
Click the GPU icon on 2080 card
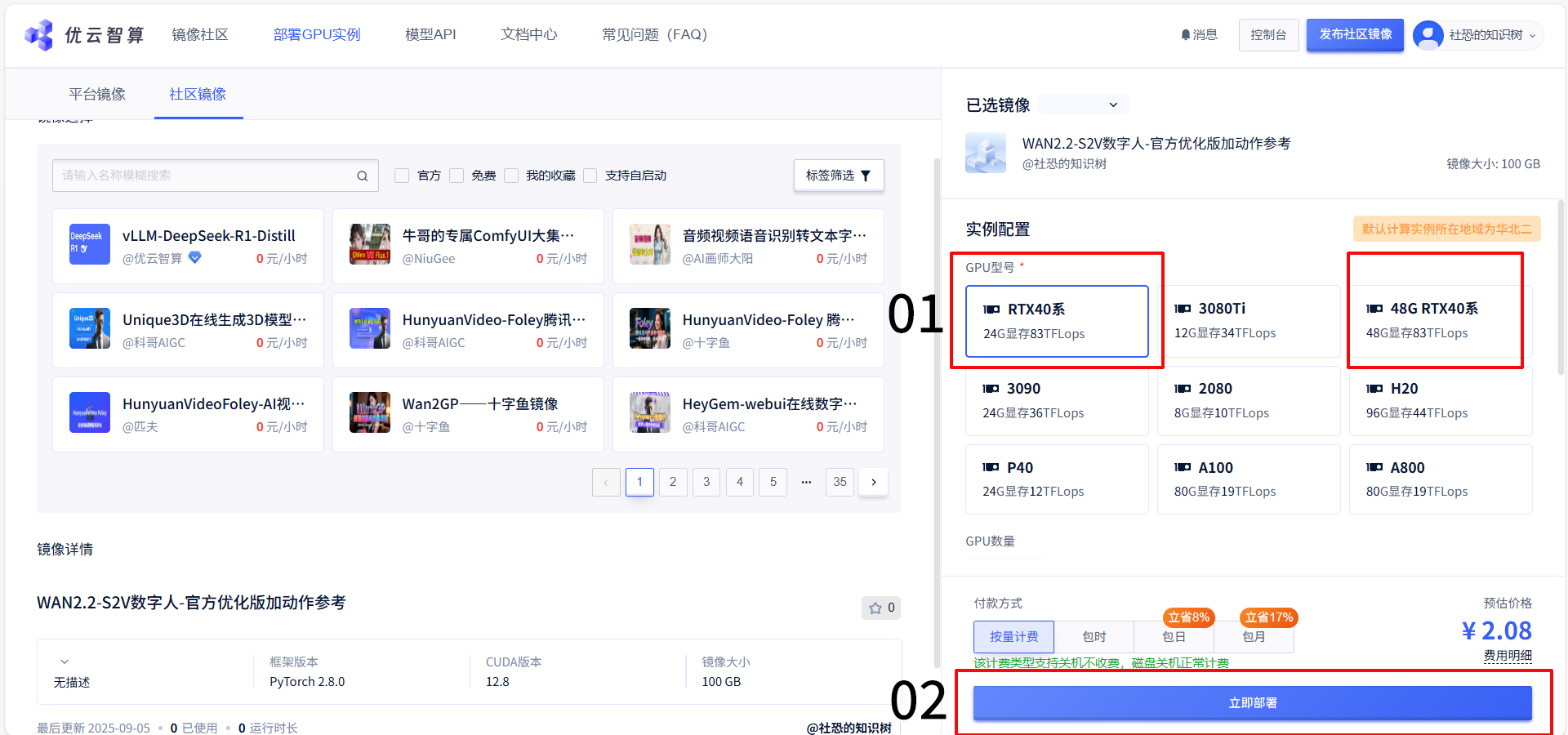(x=1183, y=389)
